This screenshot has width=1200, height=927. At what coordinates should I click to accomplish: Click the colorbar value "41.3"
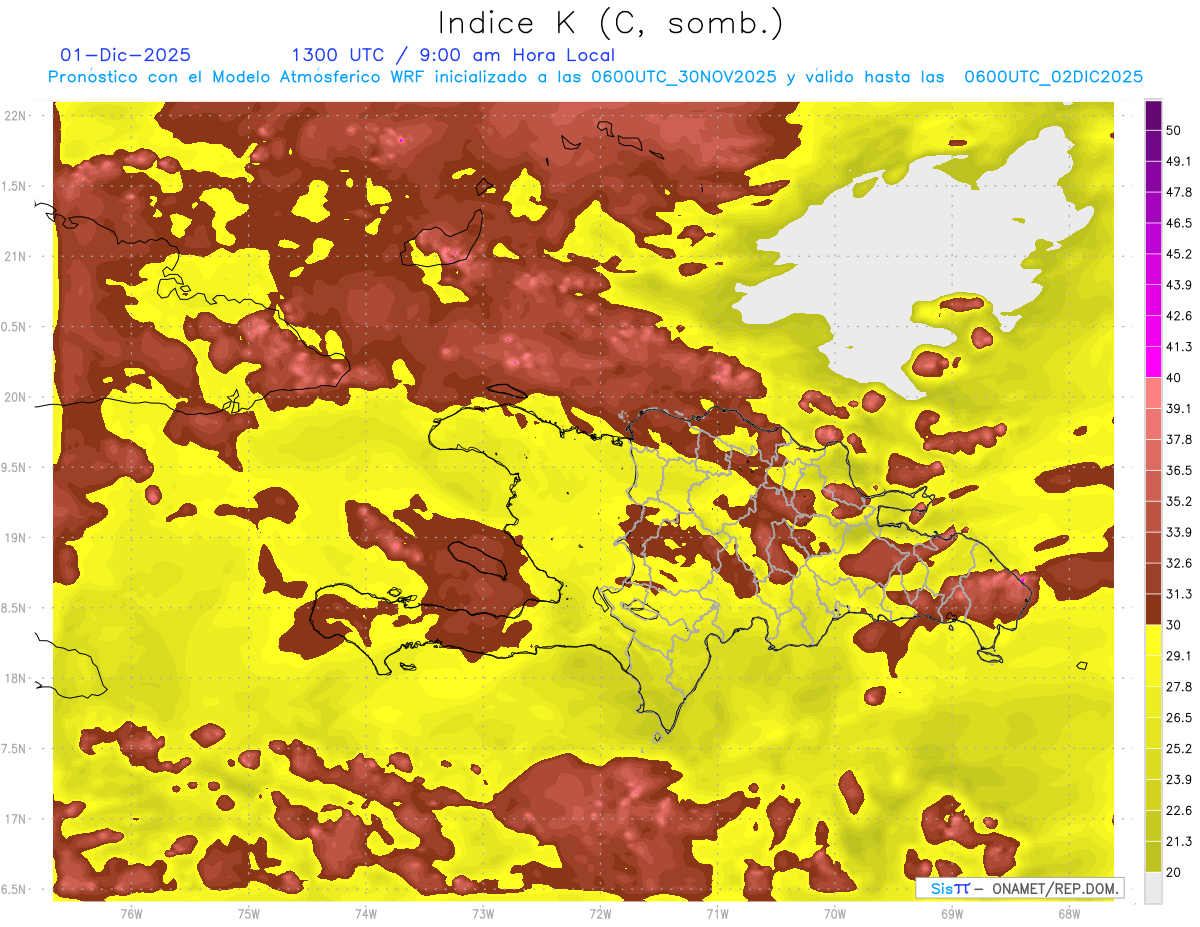(x=1179, y=347)
